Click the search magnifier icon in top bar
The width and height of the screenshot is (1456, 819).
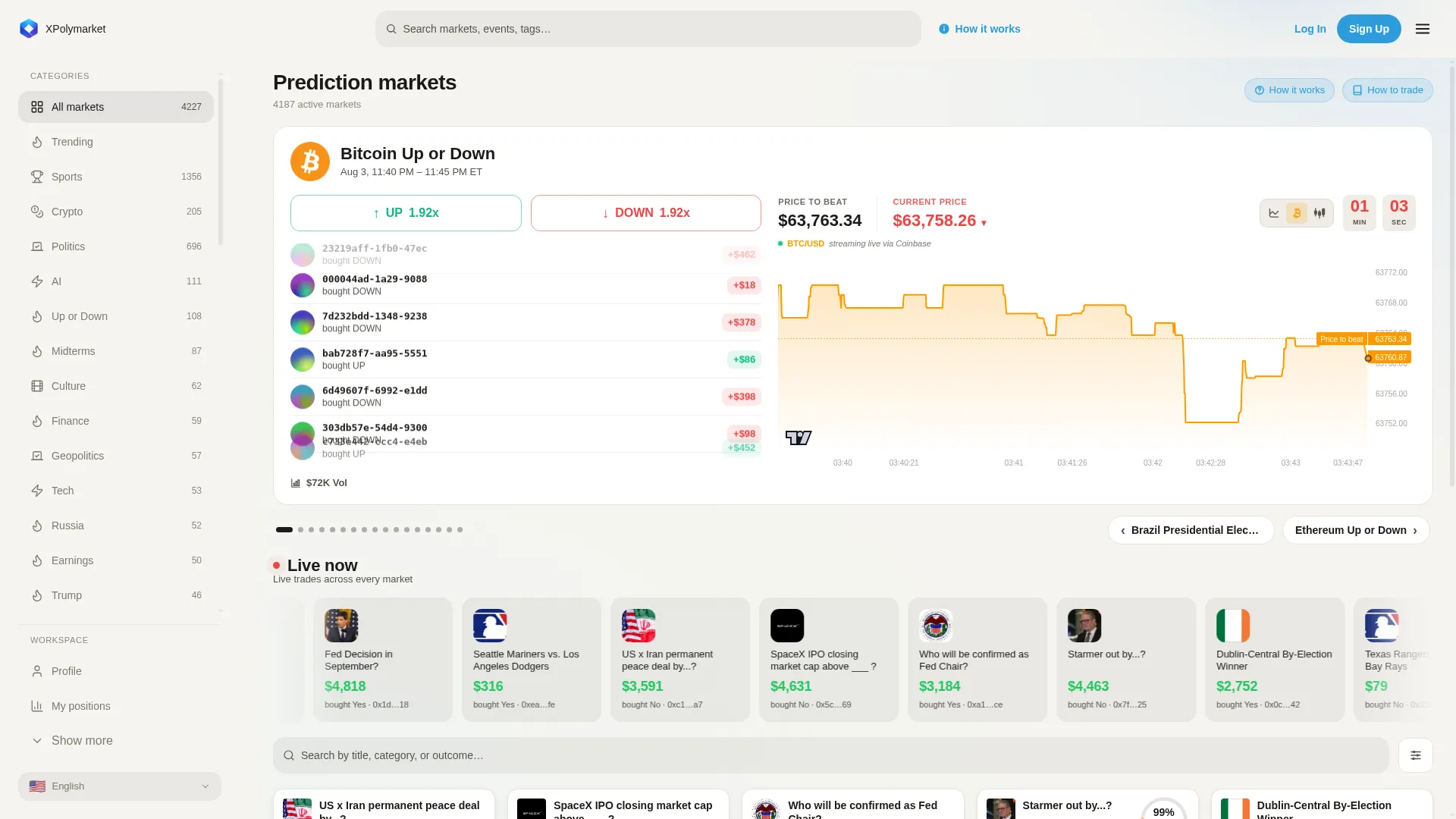tap(391, 29)
